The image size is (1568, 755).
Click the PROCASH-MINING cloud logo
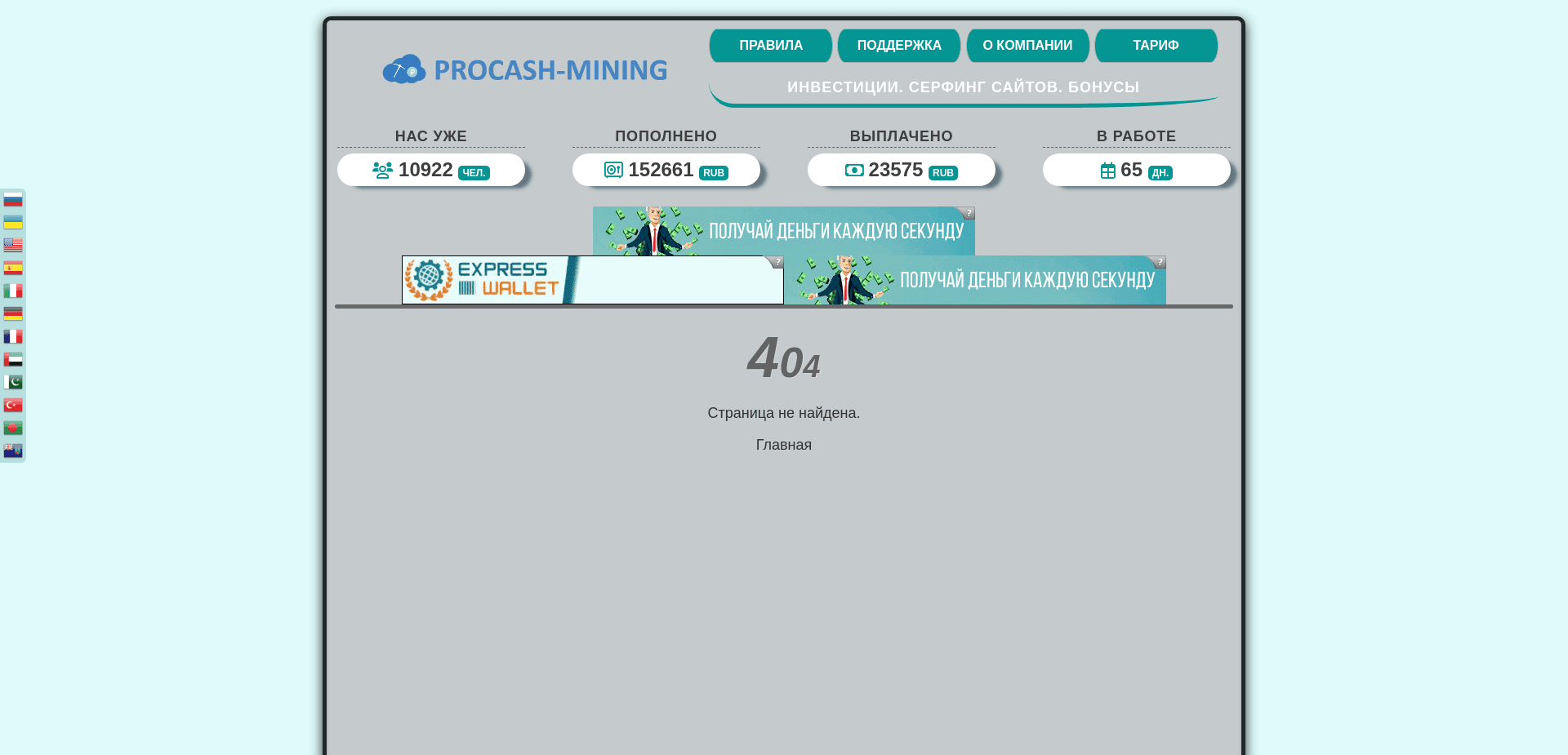tap(404, 68)
